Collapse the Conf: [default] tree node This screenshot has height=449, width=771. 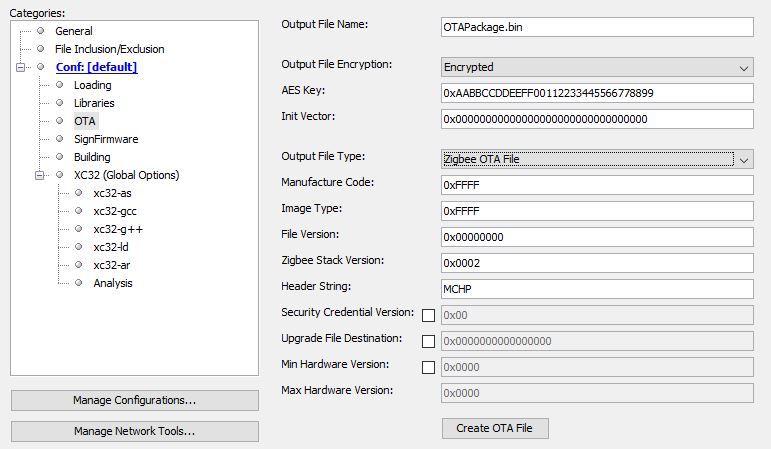pyautogui.click(x=20, y=67)
